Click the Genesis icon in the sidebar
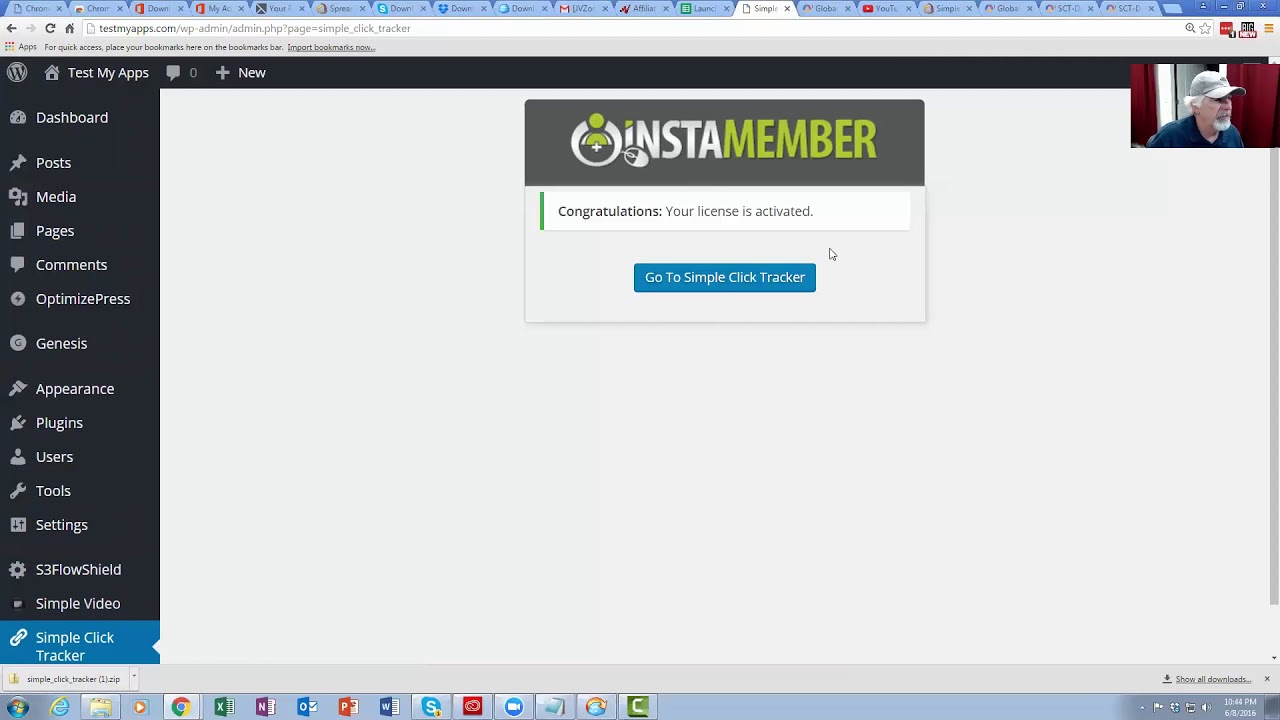 pyautogui.click(x=18, y=343)
